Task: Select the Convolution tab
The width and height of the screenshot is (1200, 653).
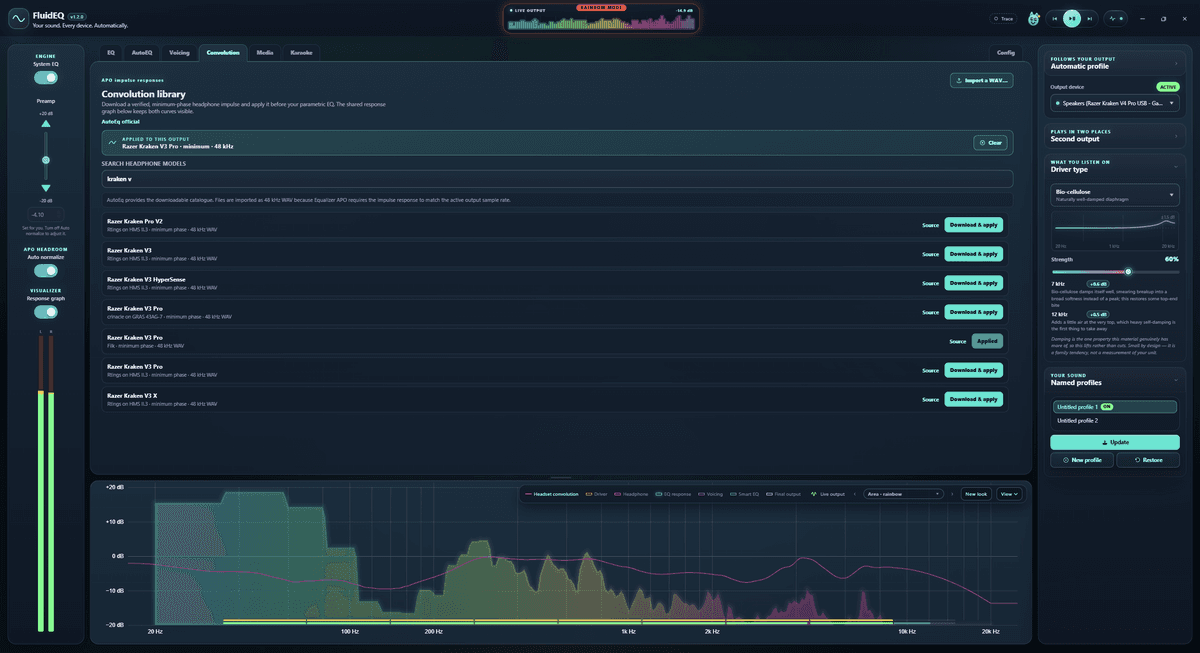Action: 223,52
